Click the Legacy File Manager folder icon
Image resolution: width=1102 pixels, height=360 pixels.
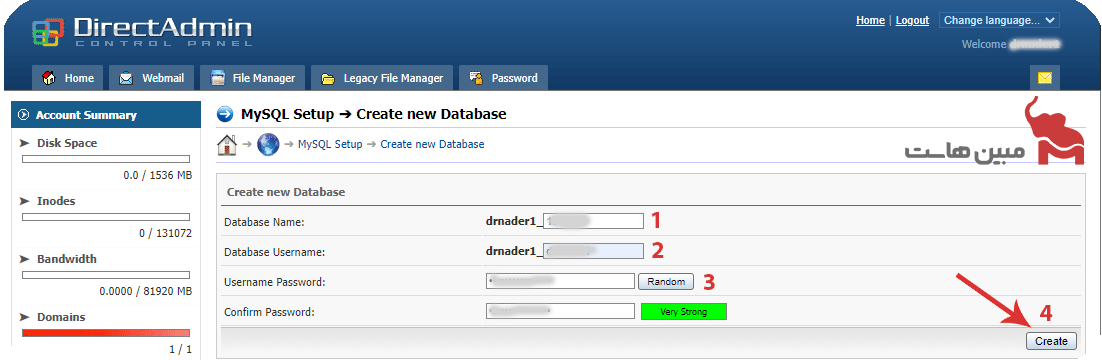(x=328, y=79)
